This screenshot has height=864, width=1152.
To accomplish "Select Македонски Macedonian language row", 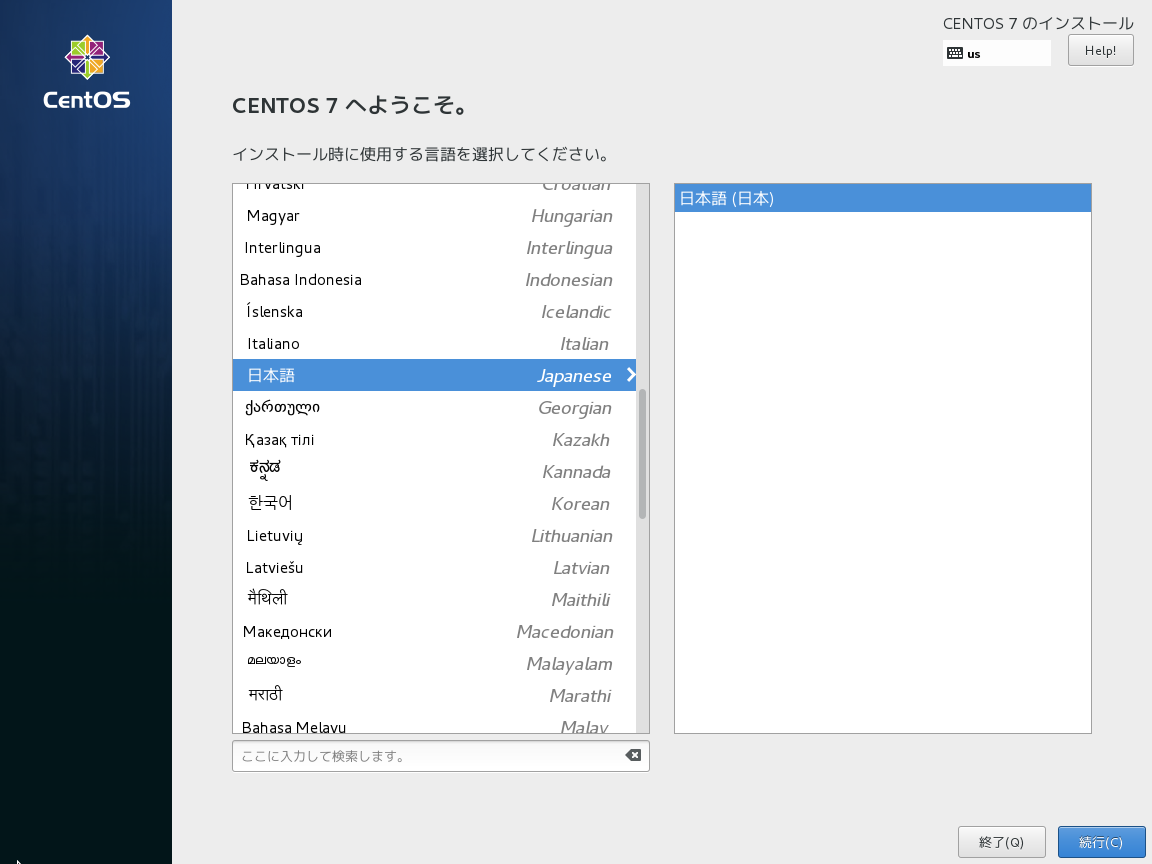I will pos(434,632).
